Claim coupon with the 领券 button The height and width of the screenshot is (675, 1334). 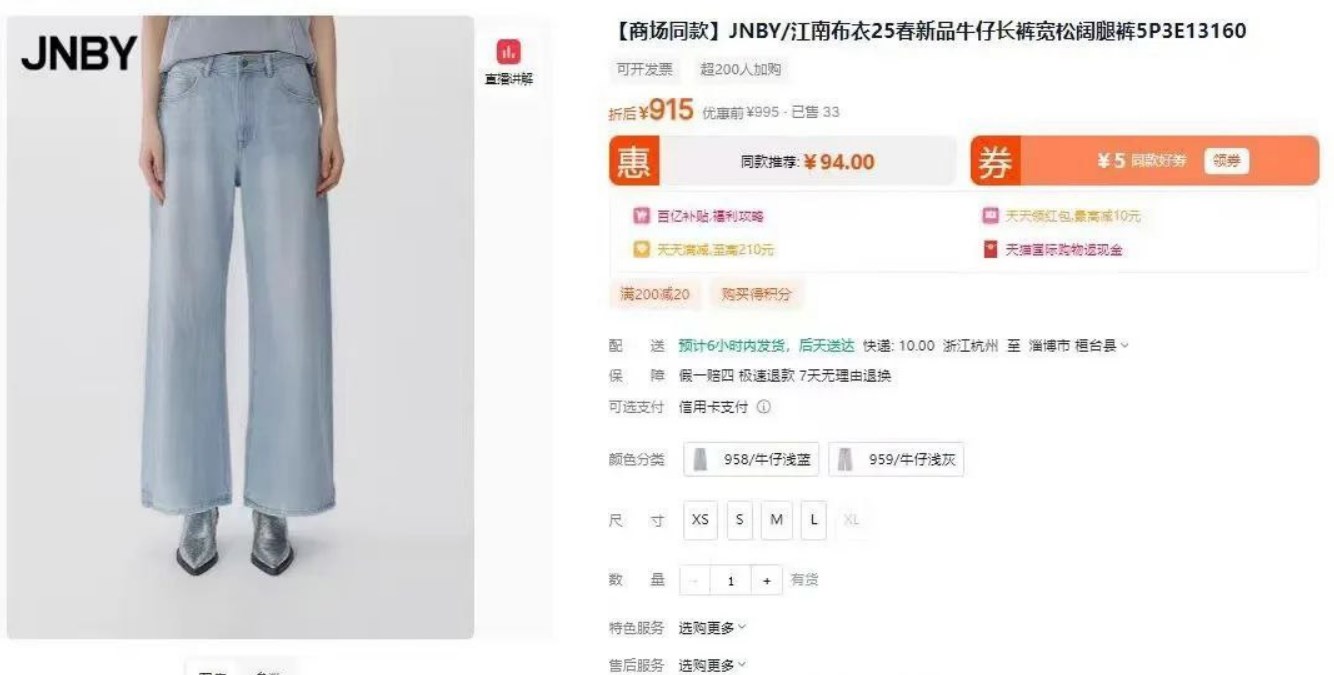[x=1226, y=161]
